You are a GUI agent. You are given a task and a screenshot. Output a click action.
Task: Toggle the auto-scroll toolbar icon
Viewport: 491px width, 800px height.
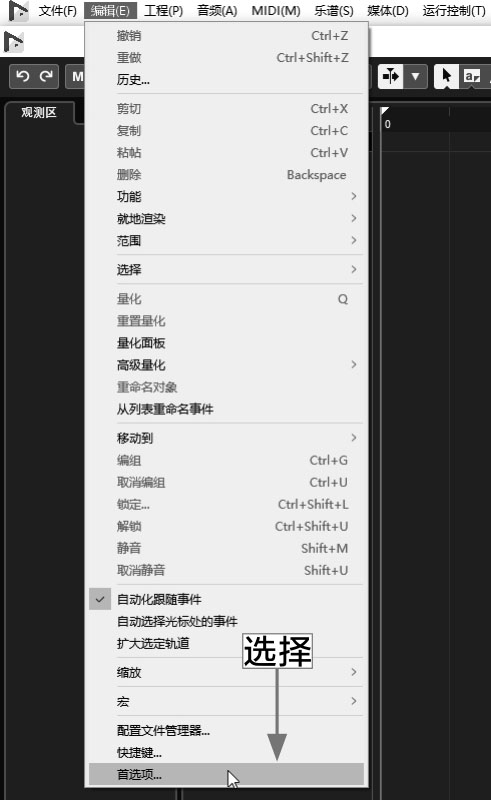pos(391,77)
